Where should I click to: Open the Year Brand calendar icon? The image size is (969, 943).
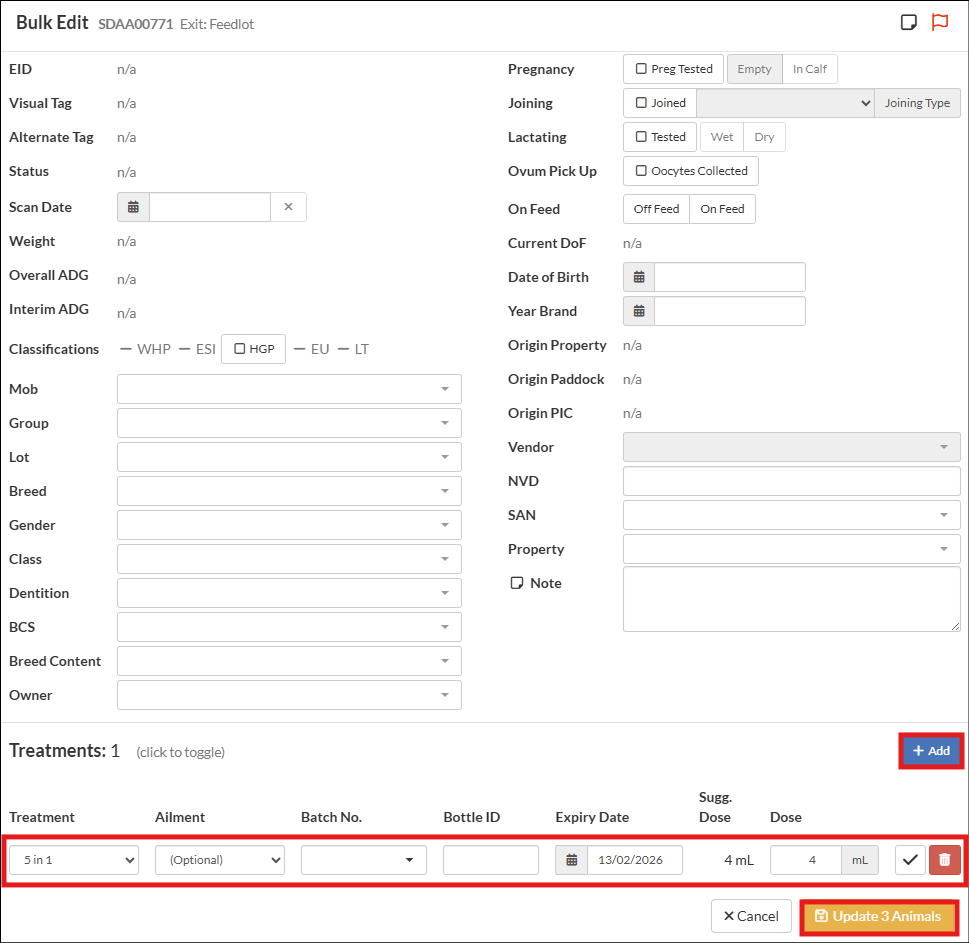coord(639,311)
